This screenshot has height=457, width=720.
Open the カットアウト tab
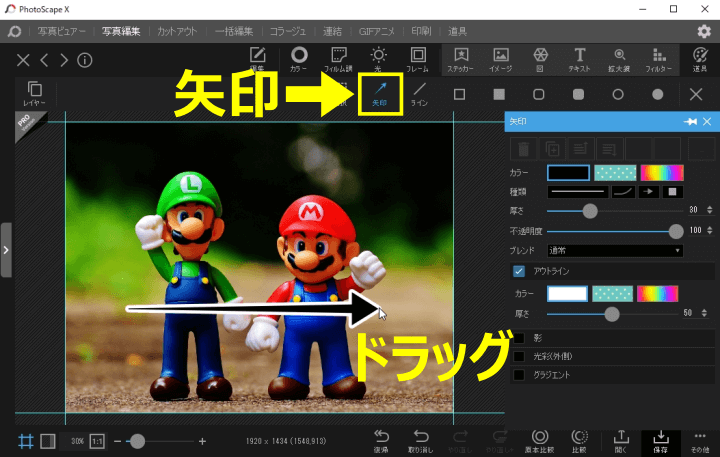coord(177,31)
